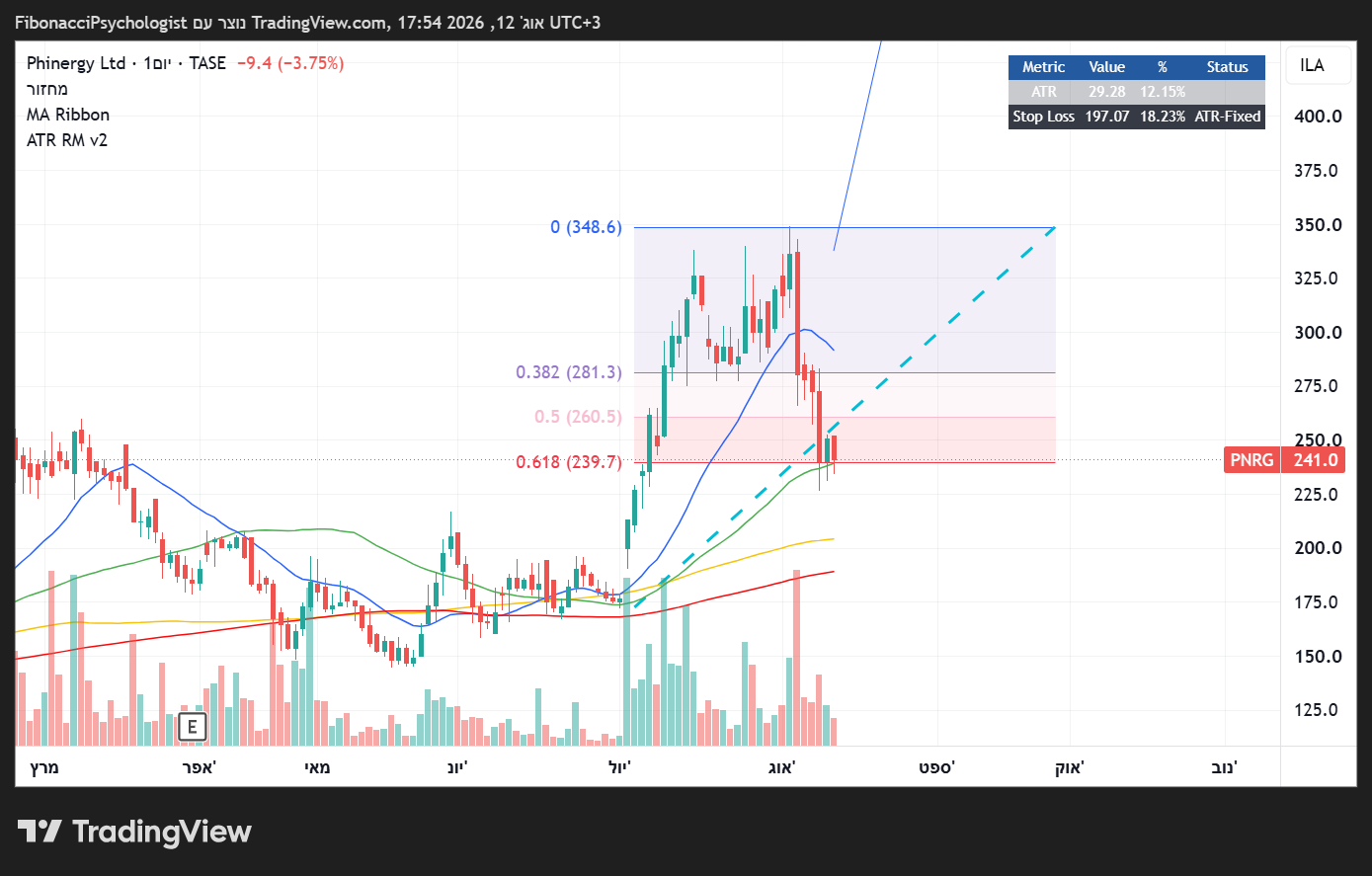Screen dimensions: 1372x876
Task: Click the 'יול' month label on time axis
Action: click(x=619, y=767)
